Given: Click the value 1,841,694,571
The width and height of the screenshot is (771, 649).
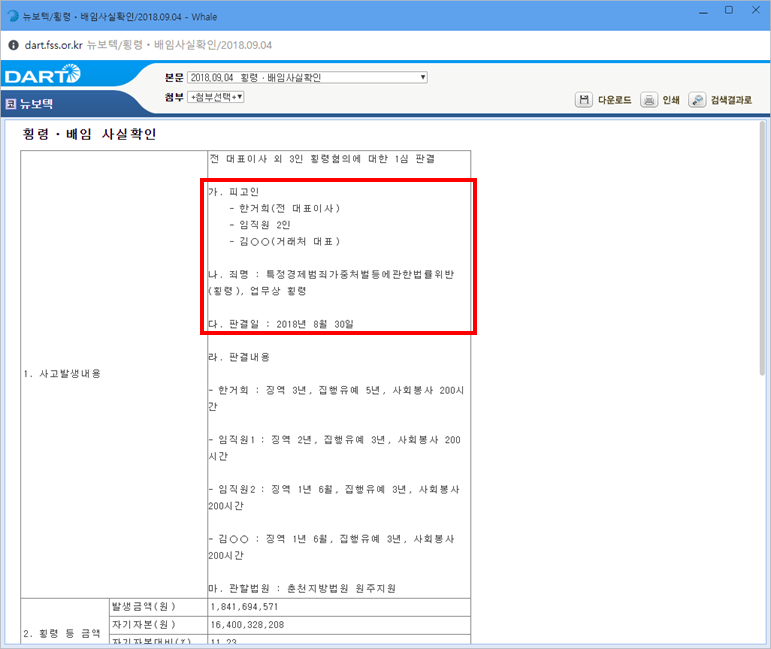Looking at the screenshot, I should (x=244, y=607).
